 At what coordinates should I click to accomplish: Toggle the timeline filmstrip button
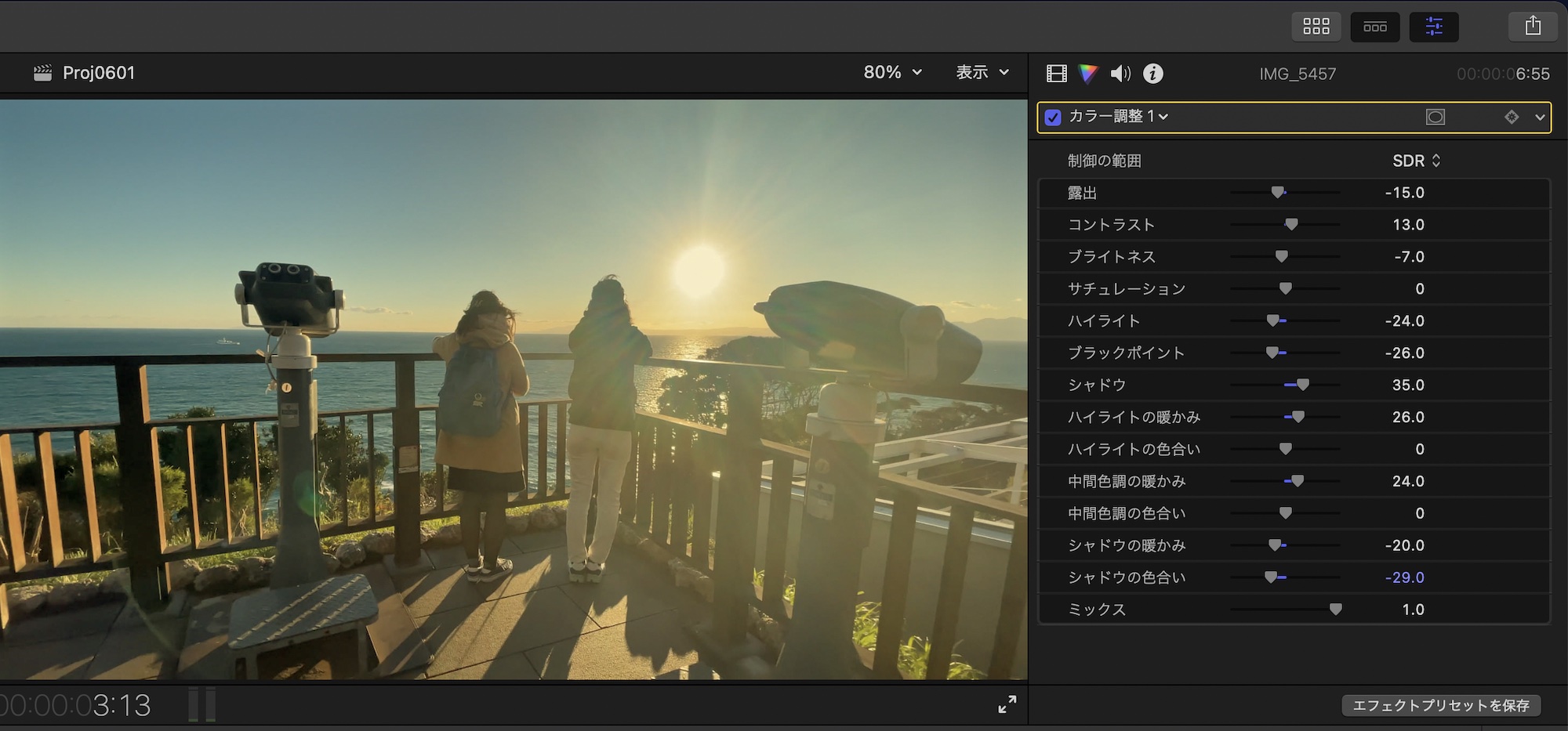(1374, 27)
